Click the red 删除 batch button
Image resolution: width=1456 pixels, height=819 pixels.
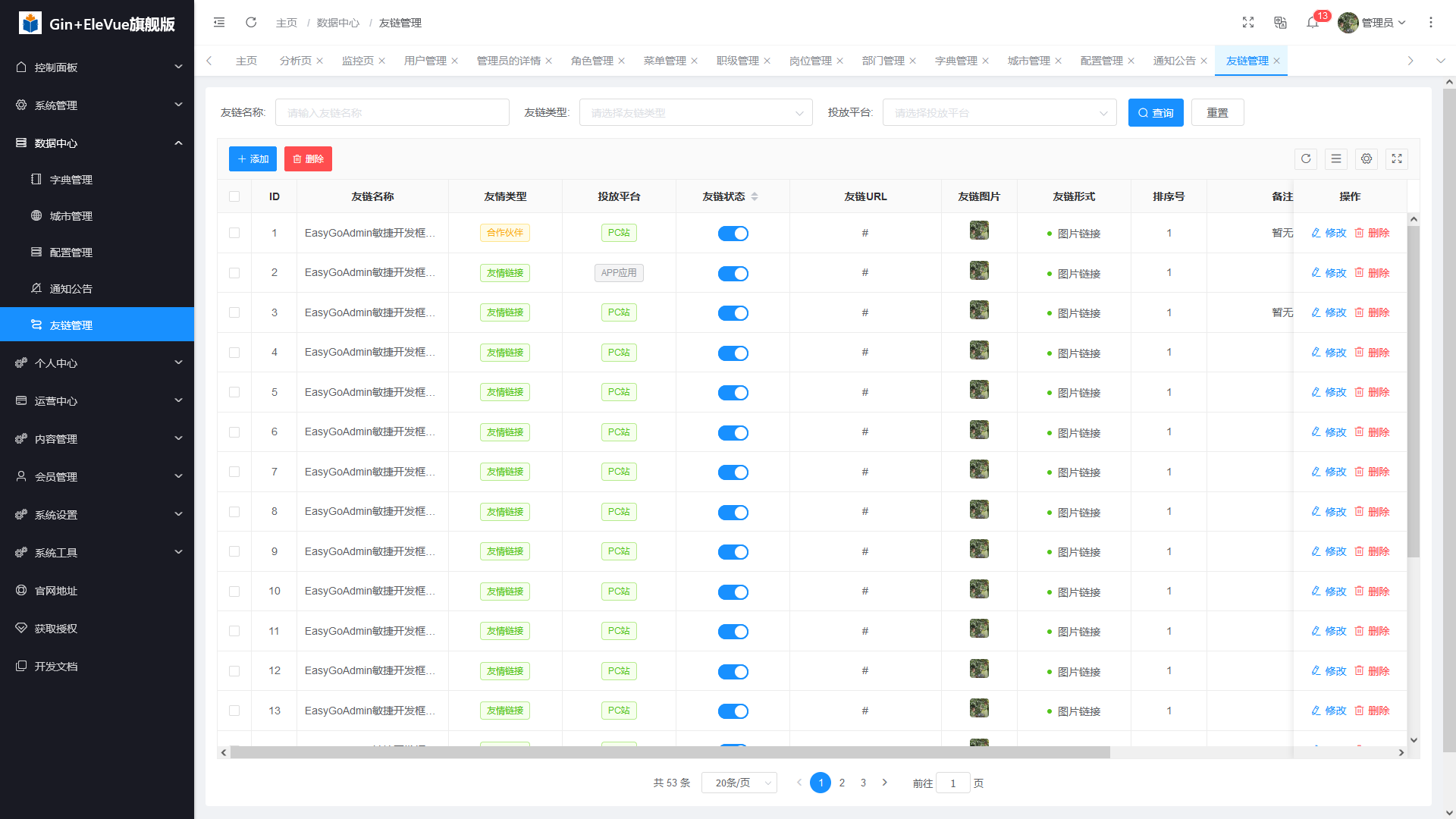click(x=308, y=159)
